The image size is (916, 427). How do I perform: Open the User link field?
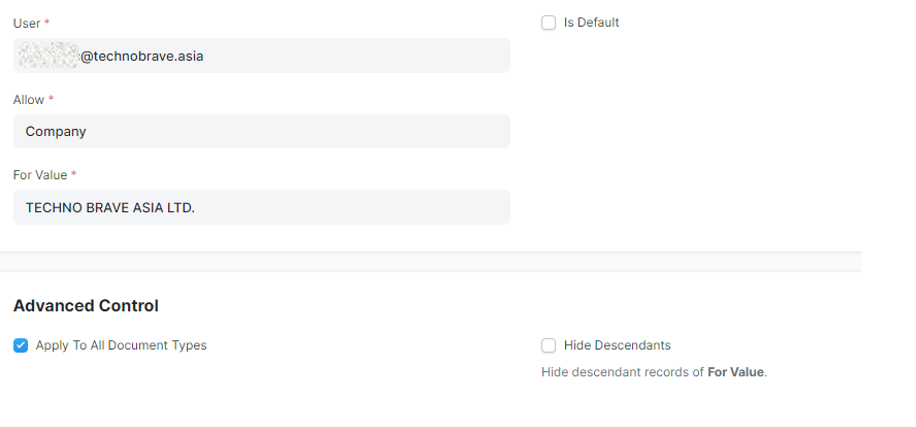(x=262, y=55)
